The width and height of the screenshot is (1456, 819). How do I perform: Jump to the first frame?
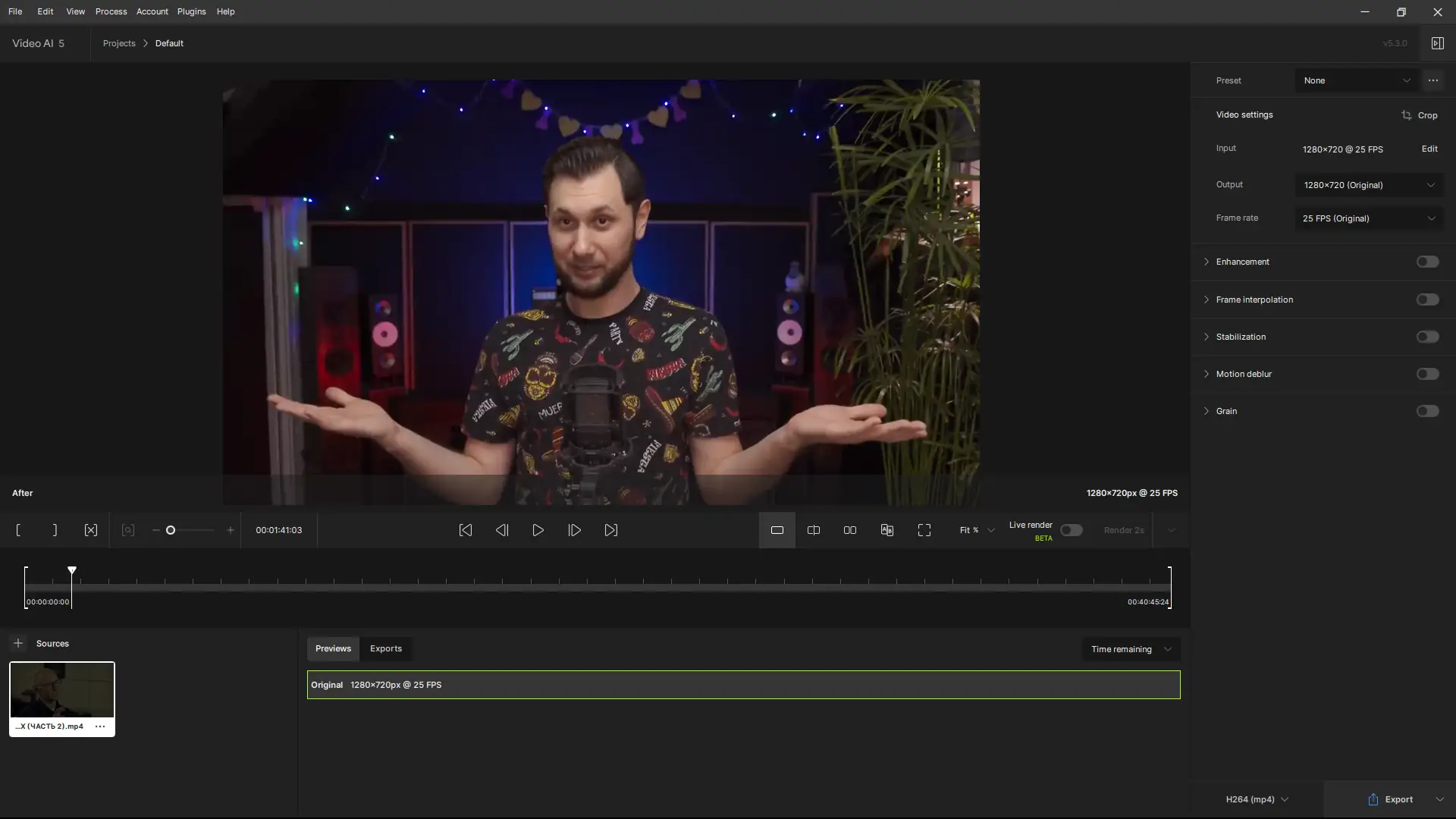pos(466,530)
